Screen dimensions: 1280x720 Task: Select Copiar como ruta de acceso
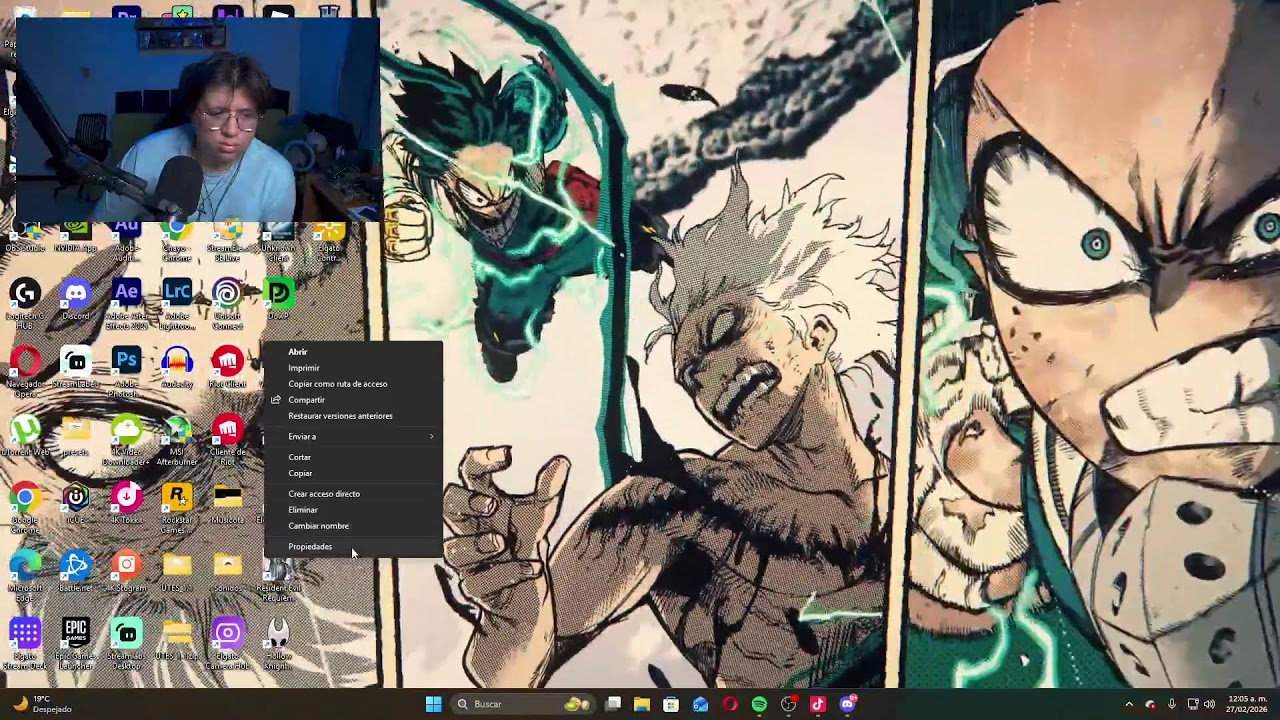coord(353,384)
